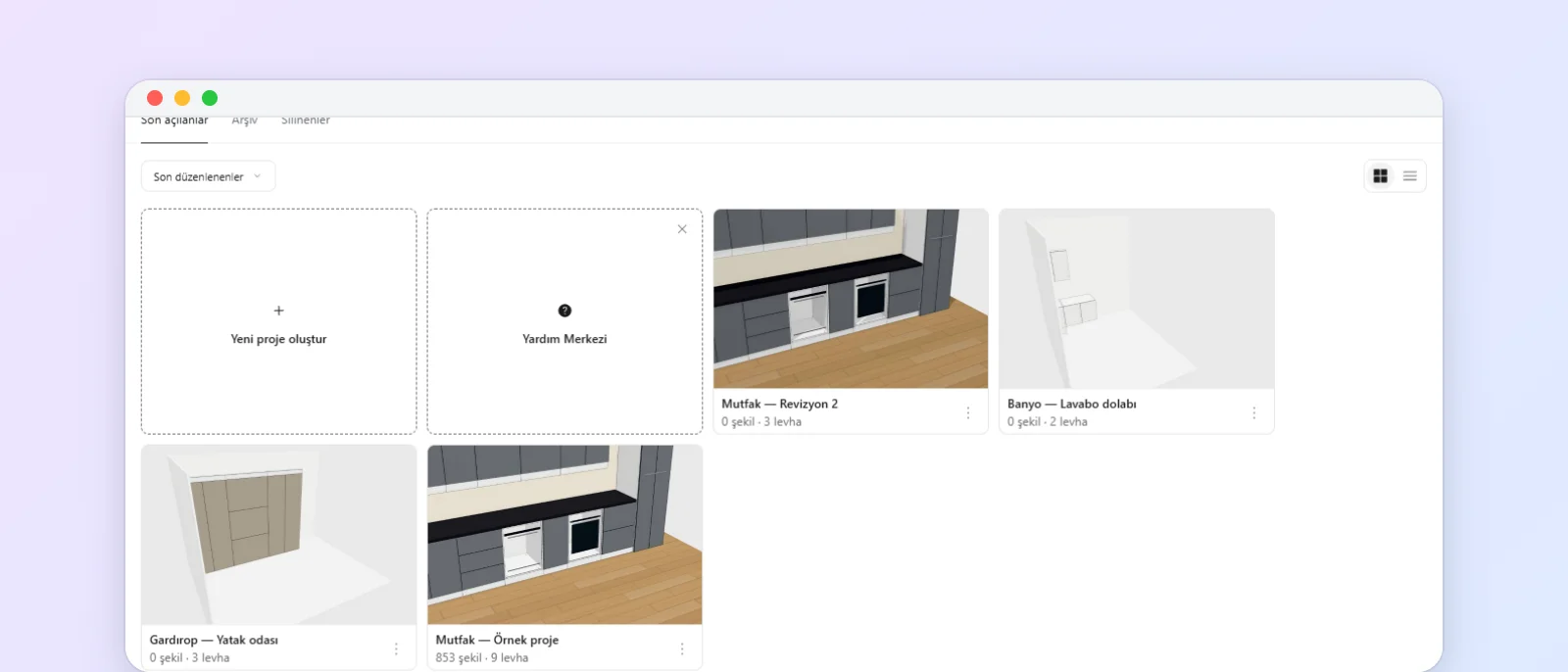The height and width of the screenshot is (672, 1568).
Task: Click the Mutfak — Revizyon 2 title
Action: 780,404
